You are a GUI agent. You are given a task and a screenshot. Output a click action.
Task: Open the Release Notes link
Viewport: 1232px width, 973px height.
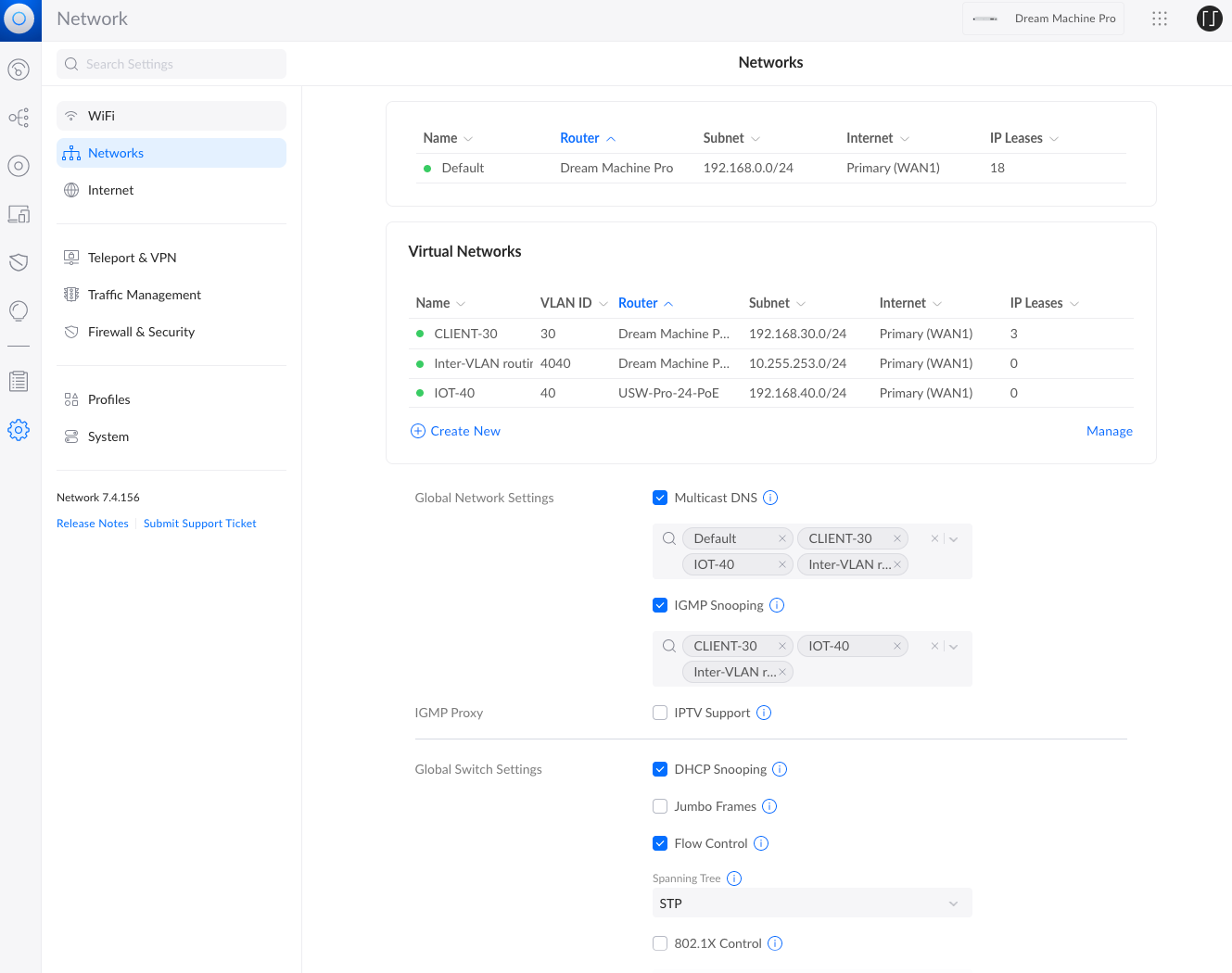pos(93,524)
